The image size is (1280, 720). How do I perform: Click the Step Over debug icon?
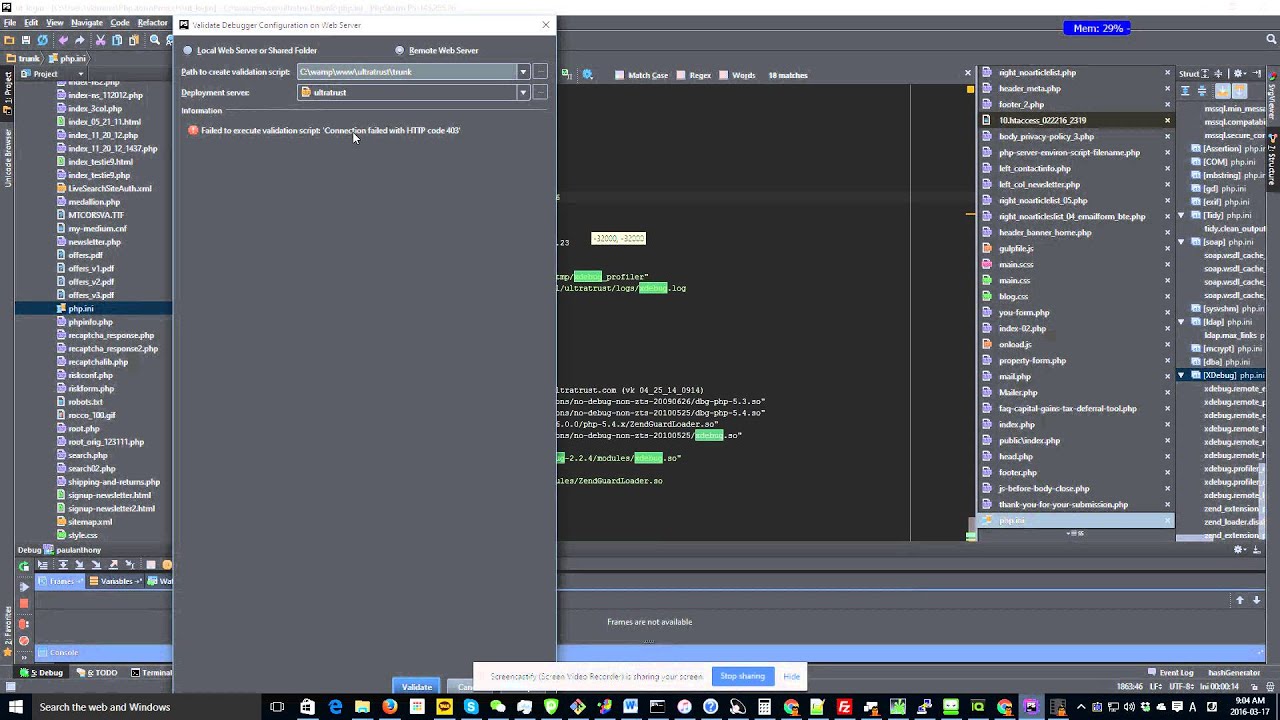click(x=63, y=565)
